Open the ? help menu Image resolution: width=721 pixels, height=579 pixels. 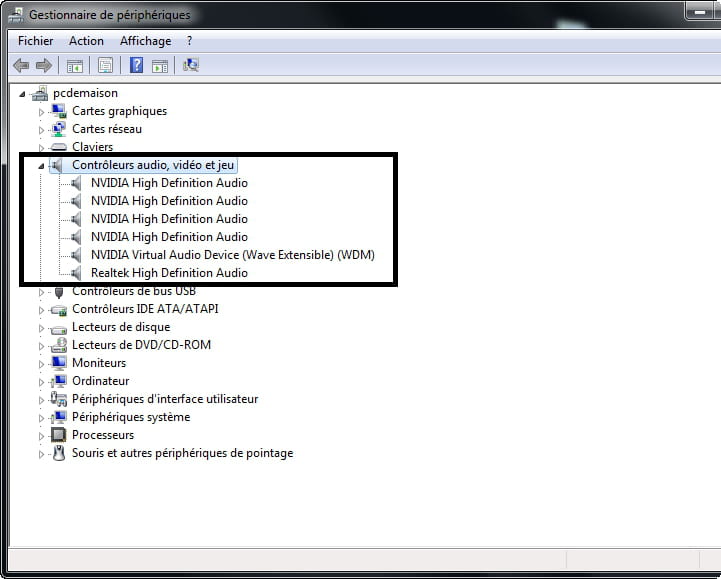189,41
